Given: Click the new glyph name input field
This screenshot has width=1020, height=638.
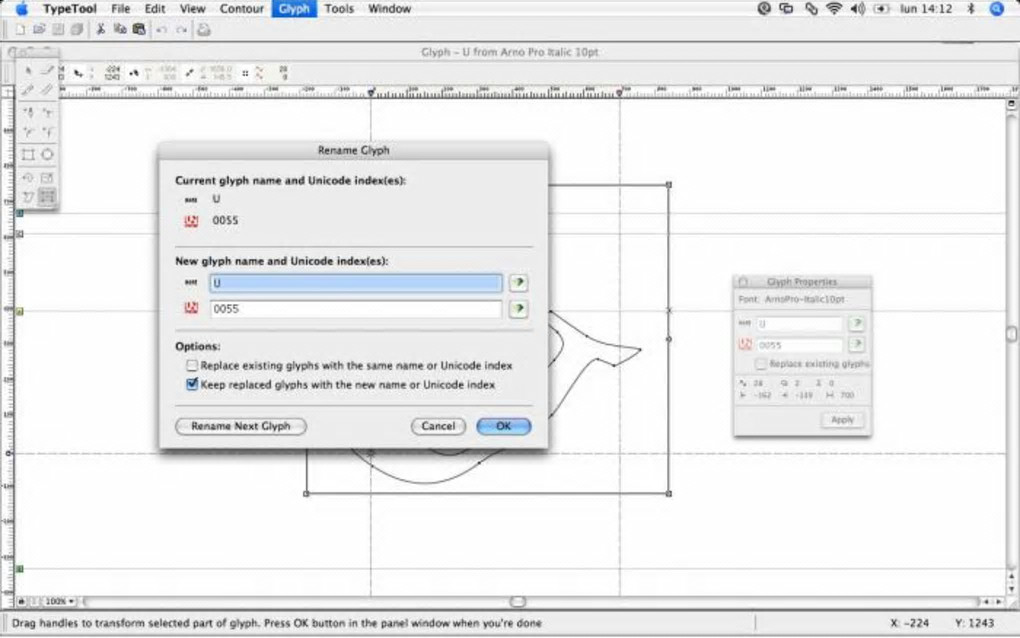Looking at the screenshot, I should point(356,283).
